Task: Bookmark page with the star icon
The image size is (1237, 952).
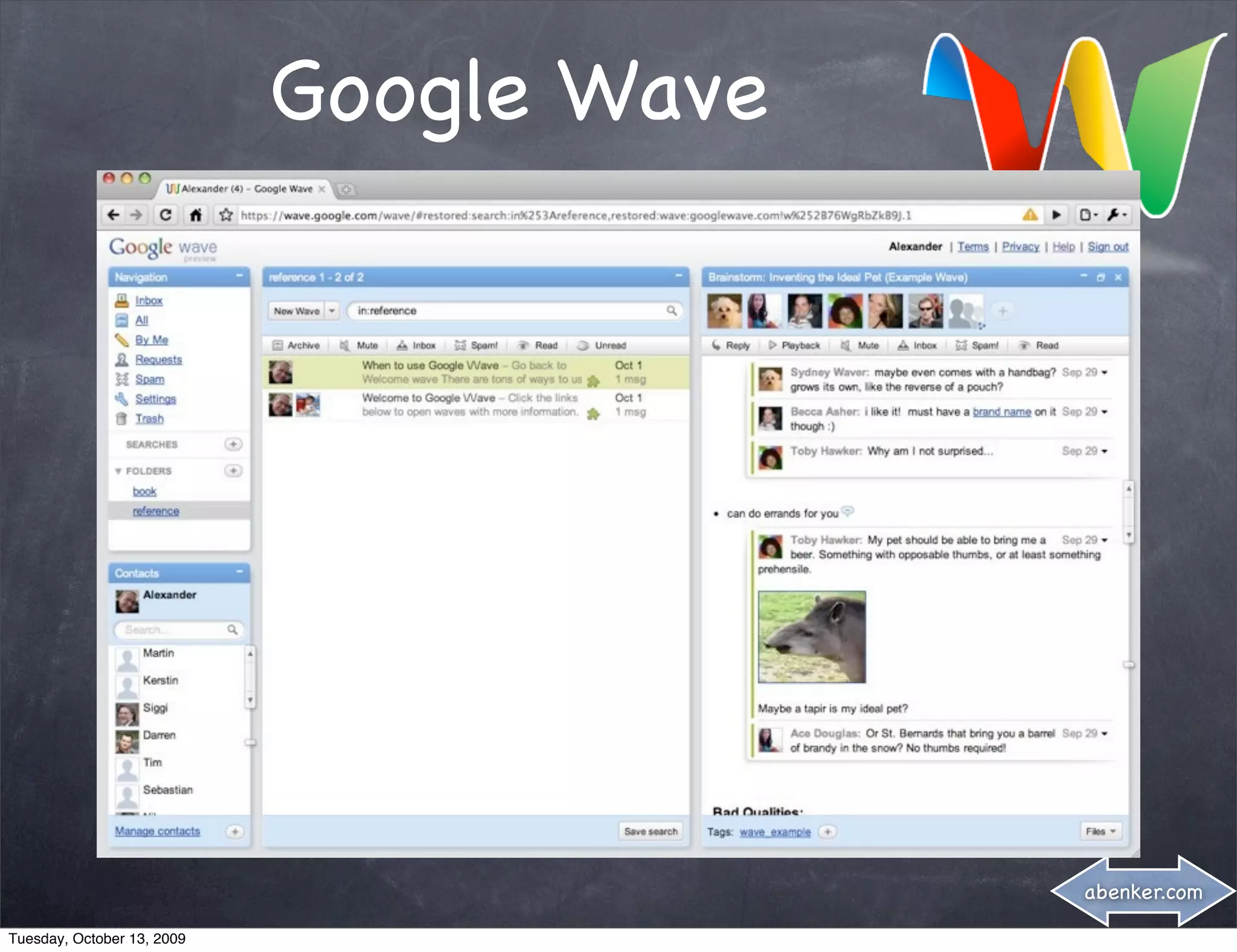Action: click(226, 215)
